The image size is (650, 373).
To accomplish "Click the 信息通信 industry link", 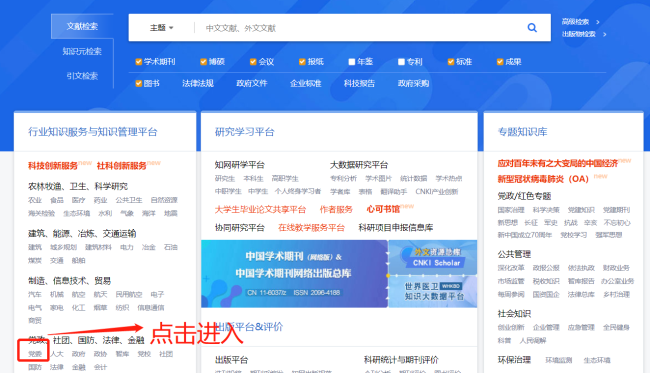I will click(151, 308).
